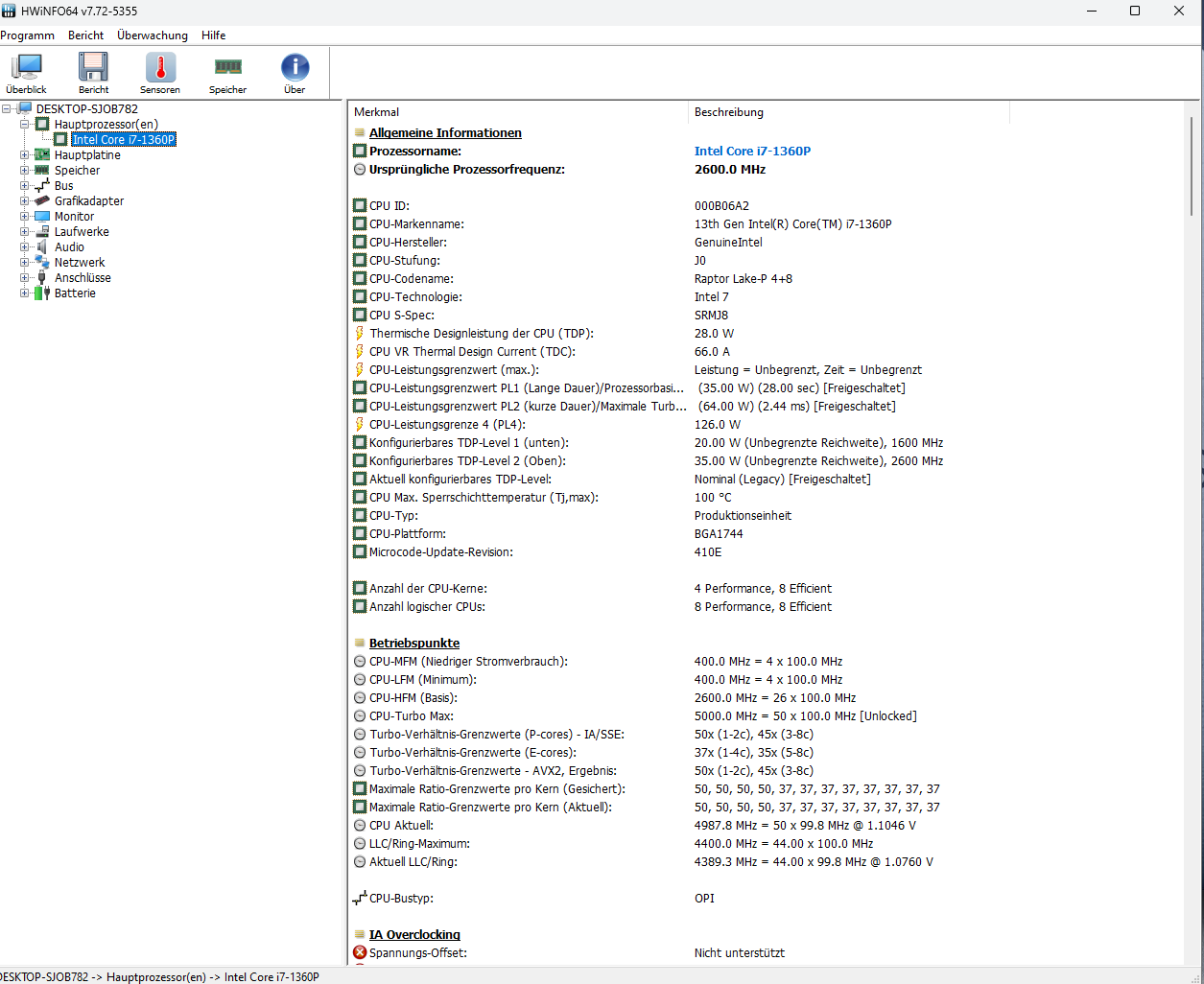This screenshot has height=984, width=1204.
Task: Select the Monitor tree item
Action: pos(74,217)
